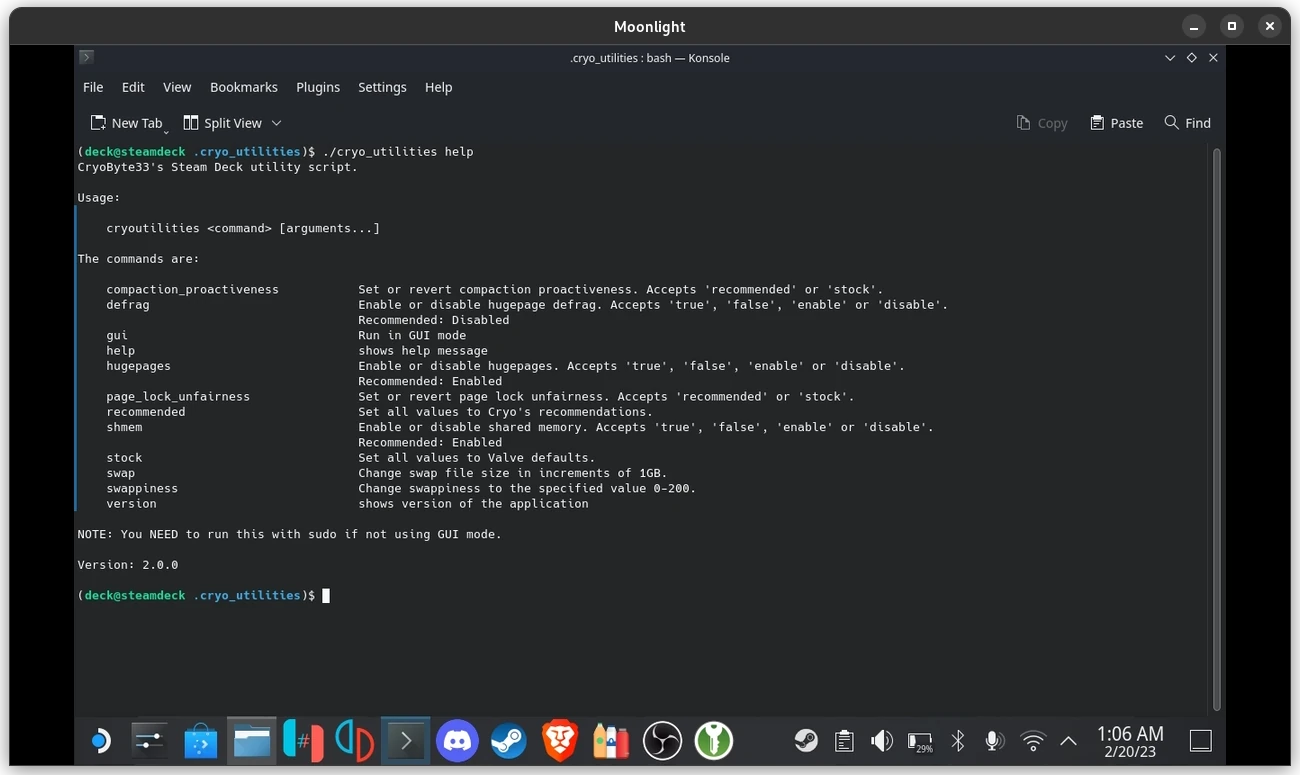This screenshot has height=775, width=1300.
Task: Open the Dolphin file manager
Action: coord(252,741)
